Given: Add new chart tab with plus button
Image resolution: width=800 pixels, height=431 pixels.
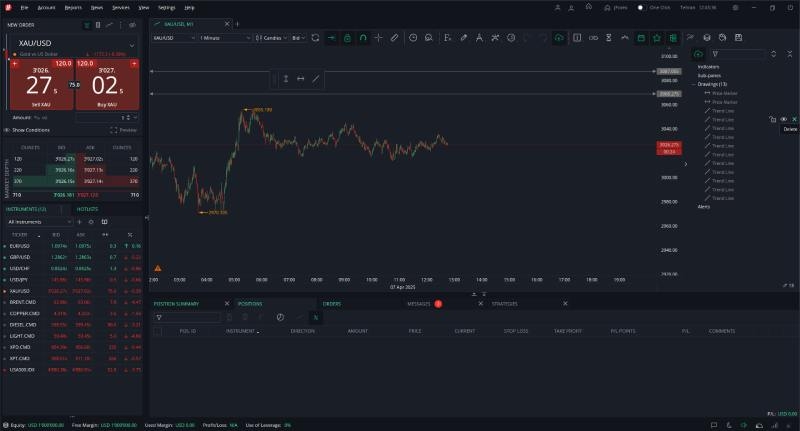Looking at the screenshot, I should pyautogui.click(x=237, y=24).
